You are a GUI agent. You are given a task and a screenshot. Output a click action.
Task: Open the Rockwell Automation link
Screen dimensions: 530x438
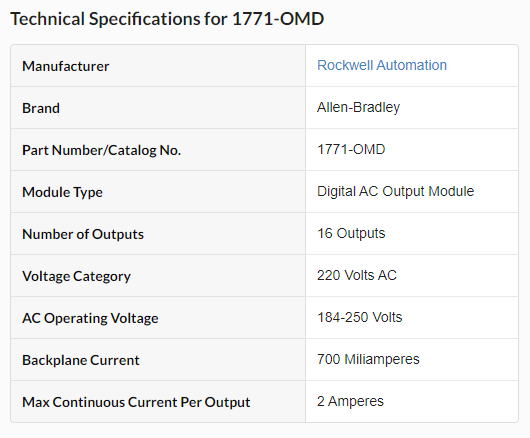pyautogui.click(x=382, y=65)
